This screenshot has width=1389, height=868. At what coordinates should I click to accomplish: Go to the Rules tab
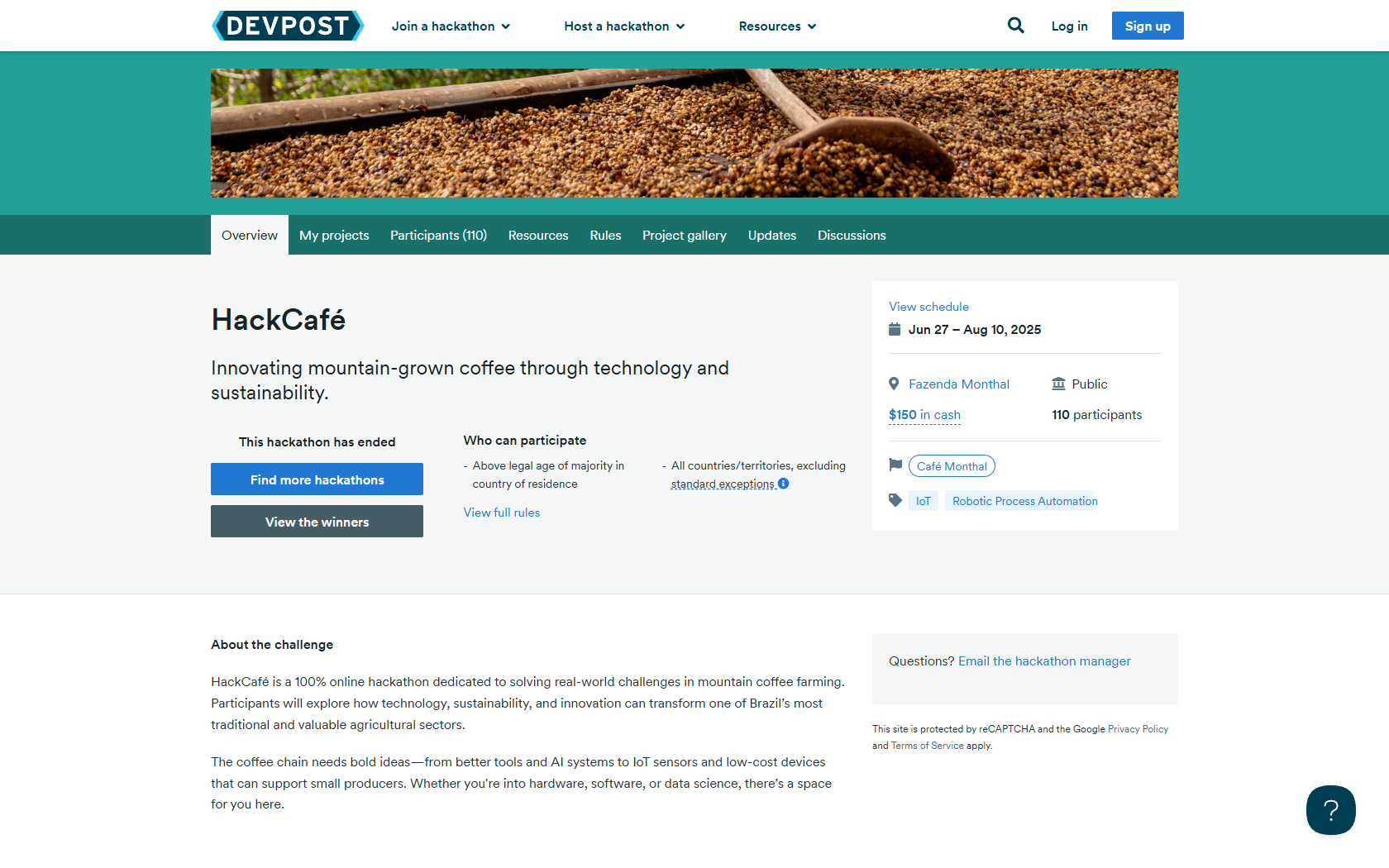click(605, 236)
